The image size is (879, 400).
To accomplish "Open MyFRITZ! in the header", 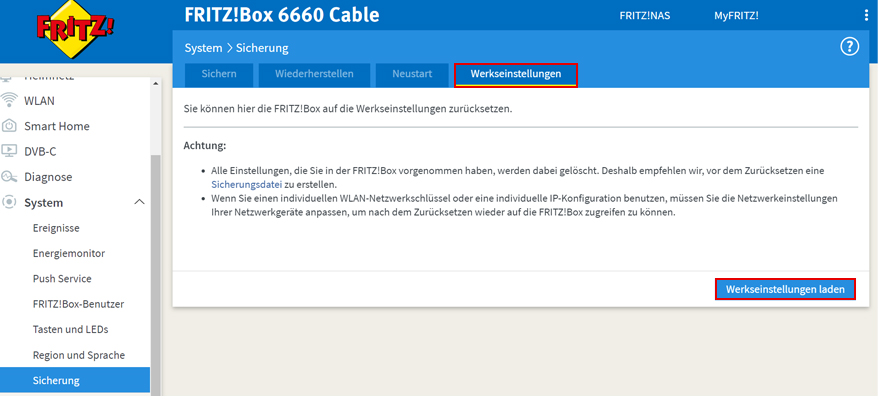I will click(x=736, y=16).
